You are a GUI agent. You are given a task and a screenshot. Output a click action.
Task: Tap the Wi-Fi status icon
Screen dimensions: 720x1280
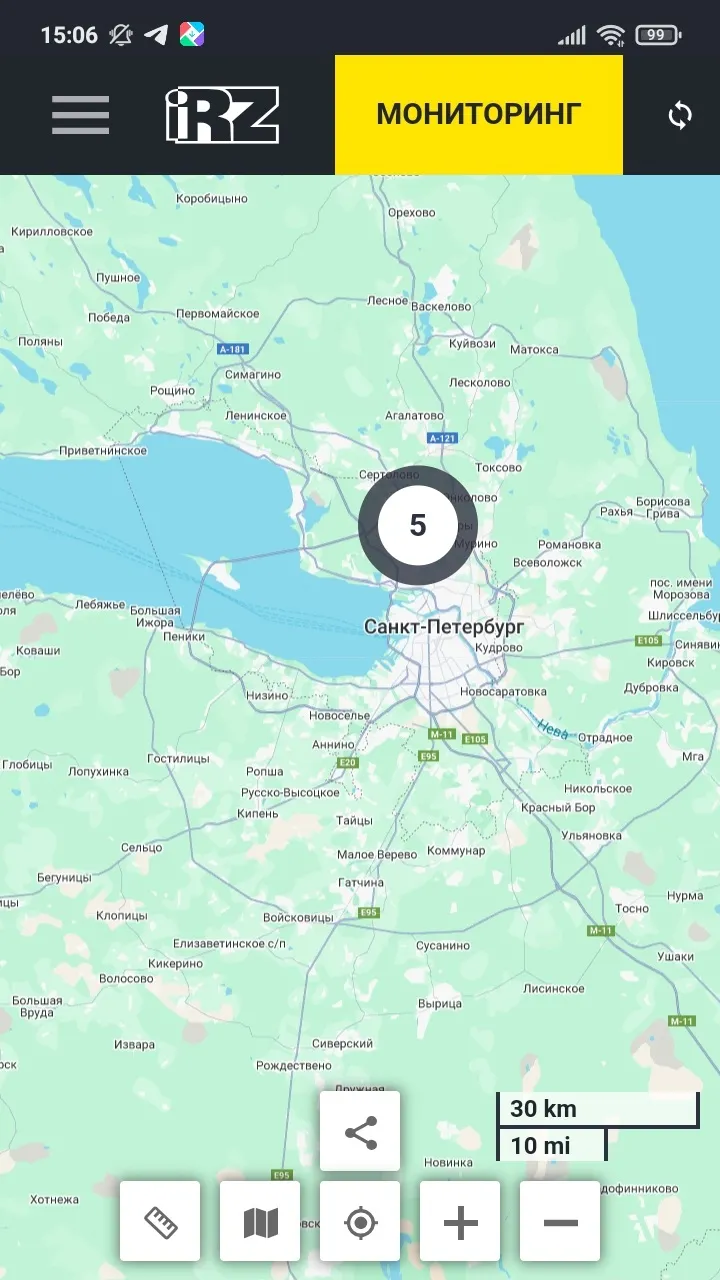pos(611,35)
